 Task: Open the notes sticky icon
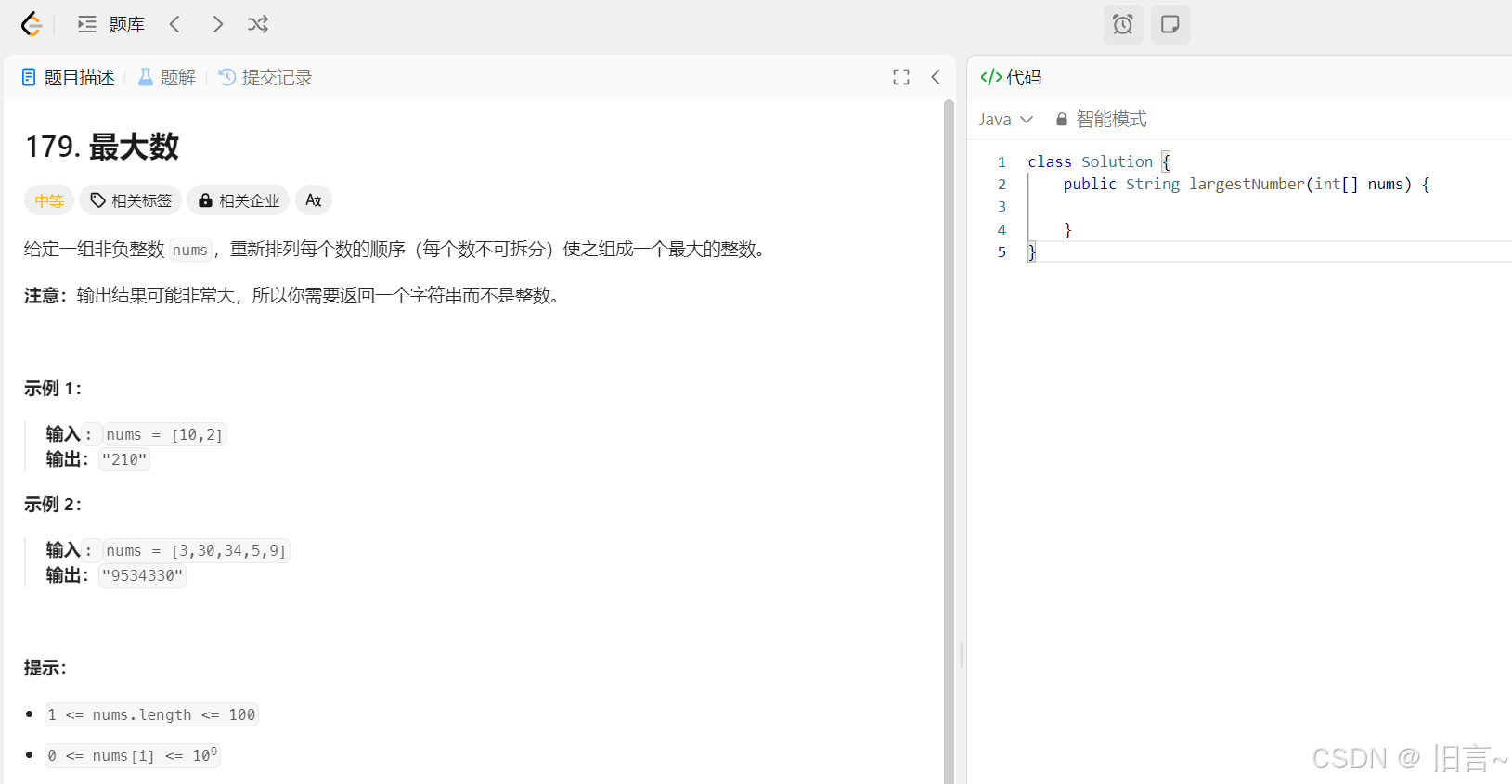click(x=1170, y=24)
